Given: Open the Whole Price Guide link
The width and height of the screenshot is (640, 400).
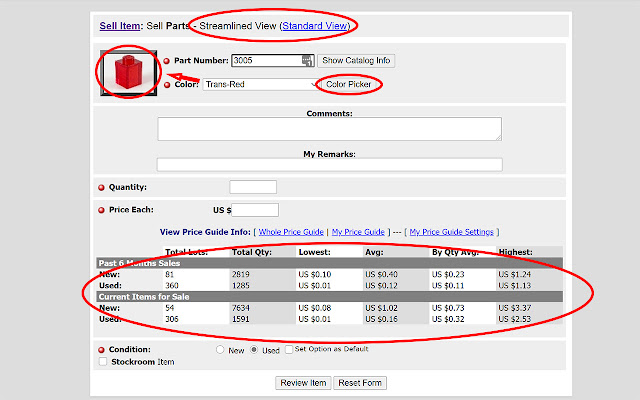Looking at the screenshot, I should pyautogui.click(x=291, y=232).
